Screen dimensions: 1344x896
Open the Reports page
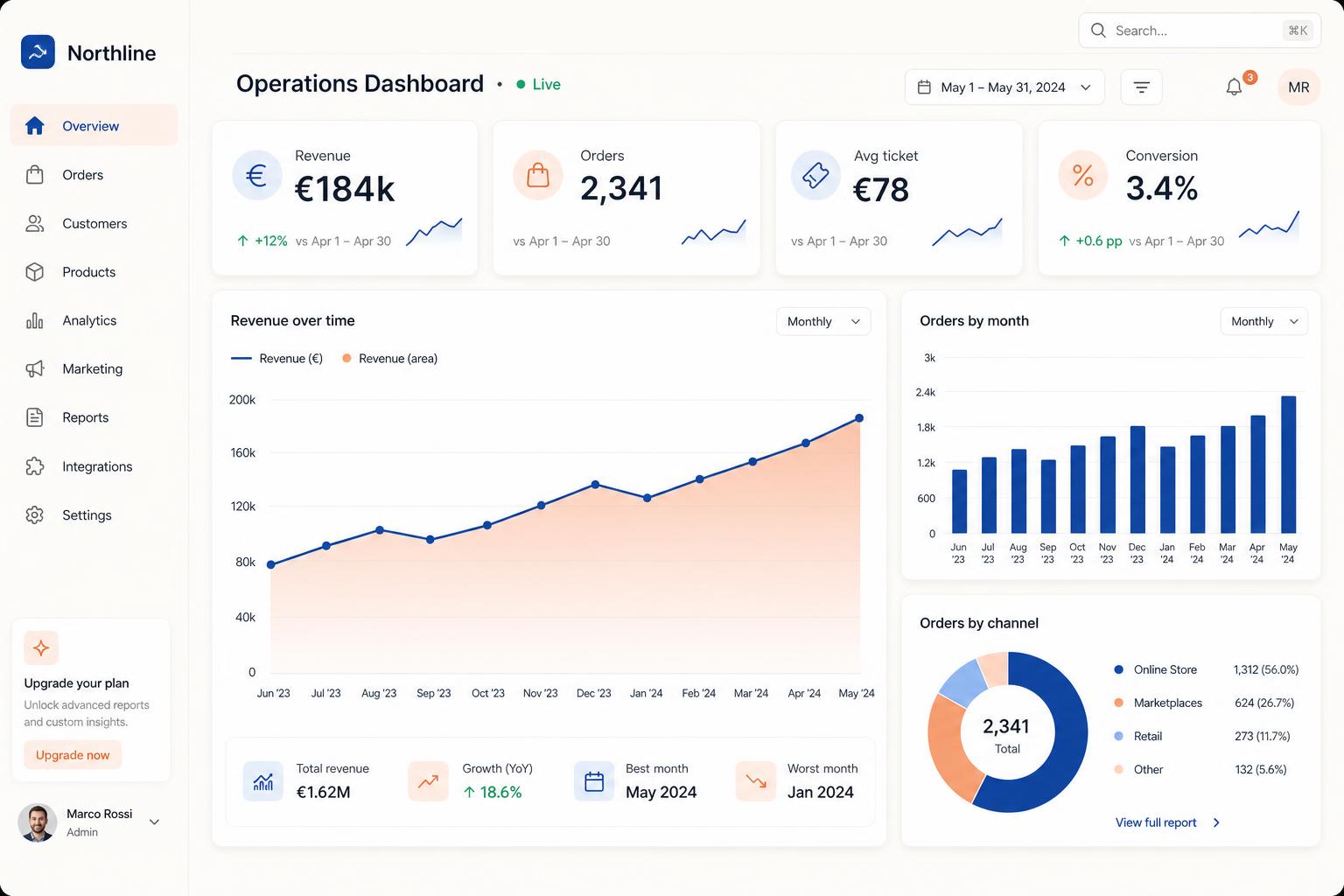[94, 417]
